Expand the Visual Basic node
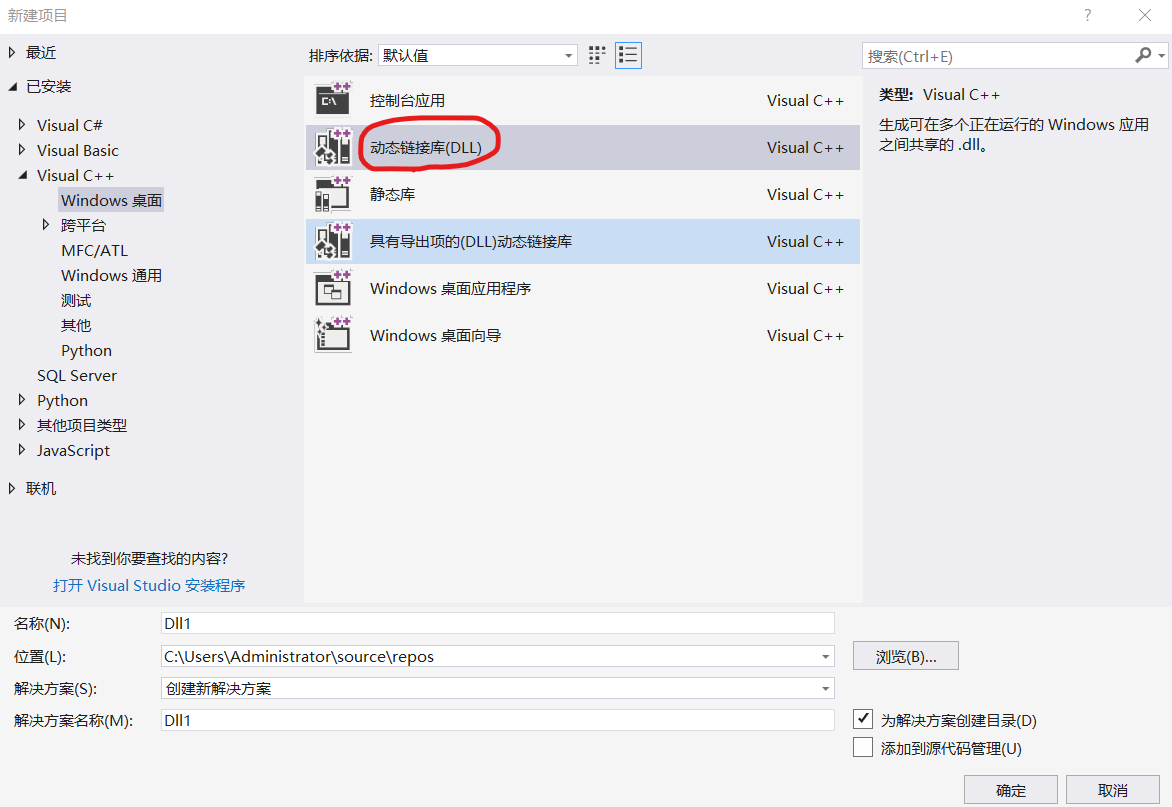Viewport: 1172px width, 807px height. (22, 149)
